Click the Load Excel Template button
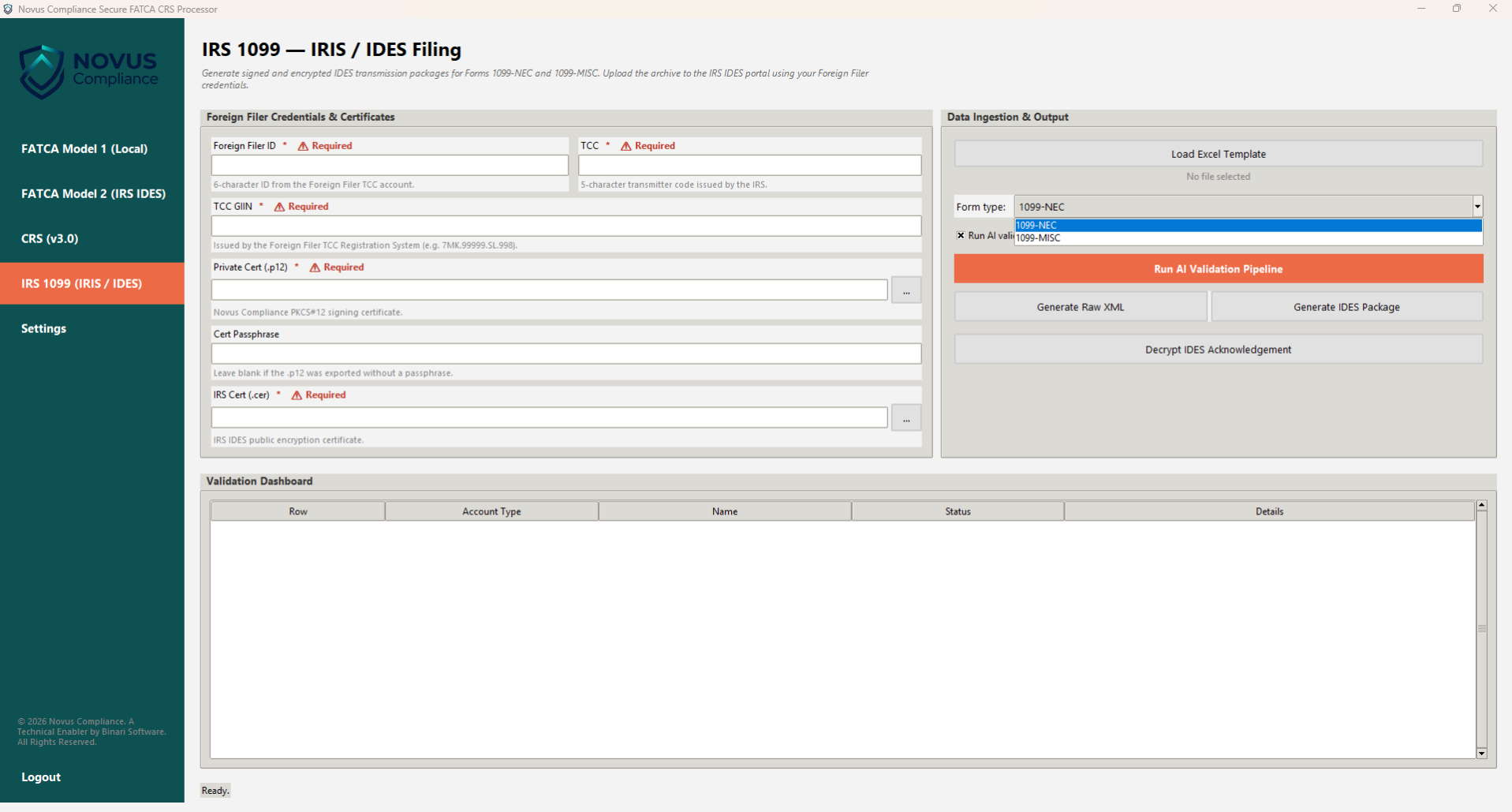This screenshot has height=812, width=1512. pyautogui.click(x=1219, y=154)
